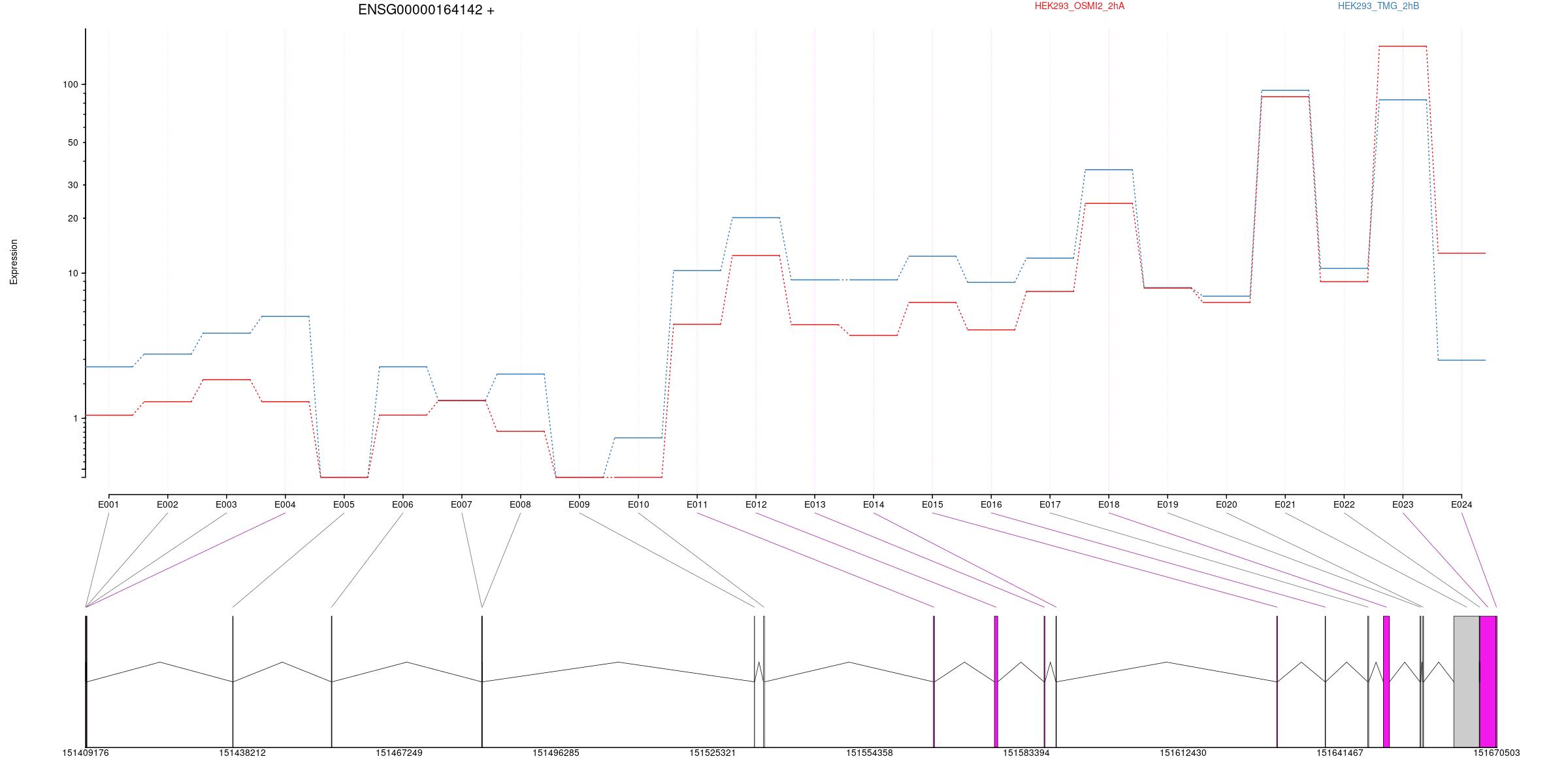Click the exon label E004
The height and width of the screenshot is (784, 1568).
(x=285, y=504)
